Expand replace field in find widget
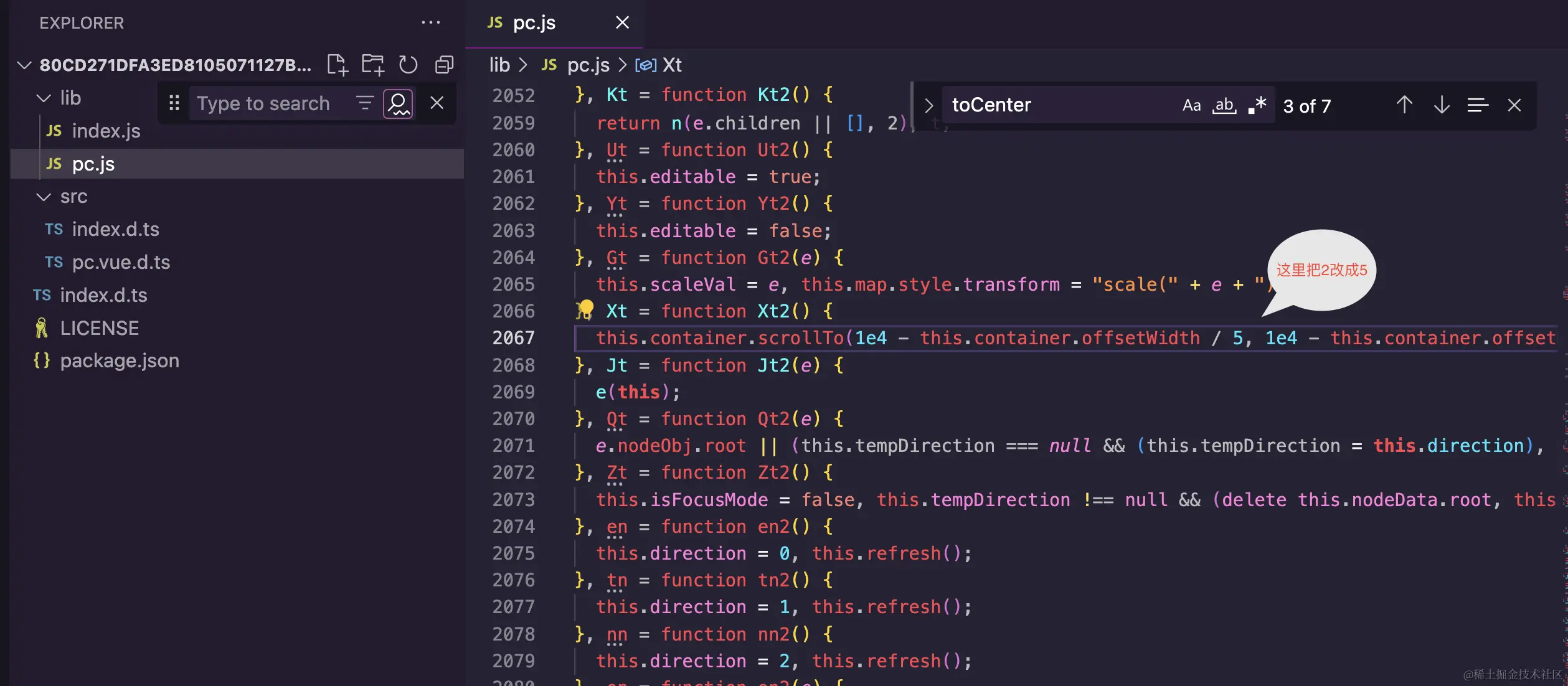Screen dimensions: 1568x686 (x=928, y=105)
